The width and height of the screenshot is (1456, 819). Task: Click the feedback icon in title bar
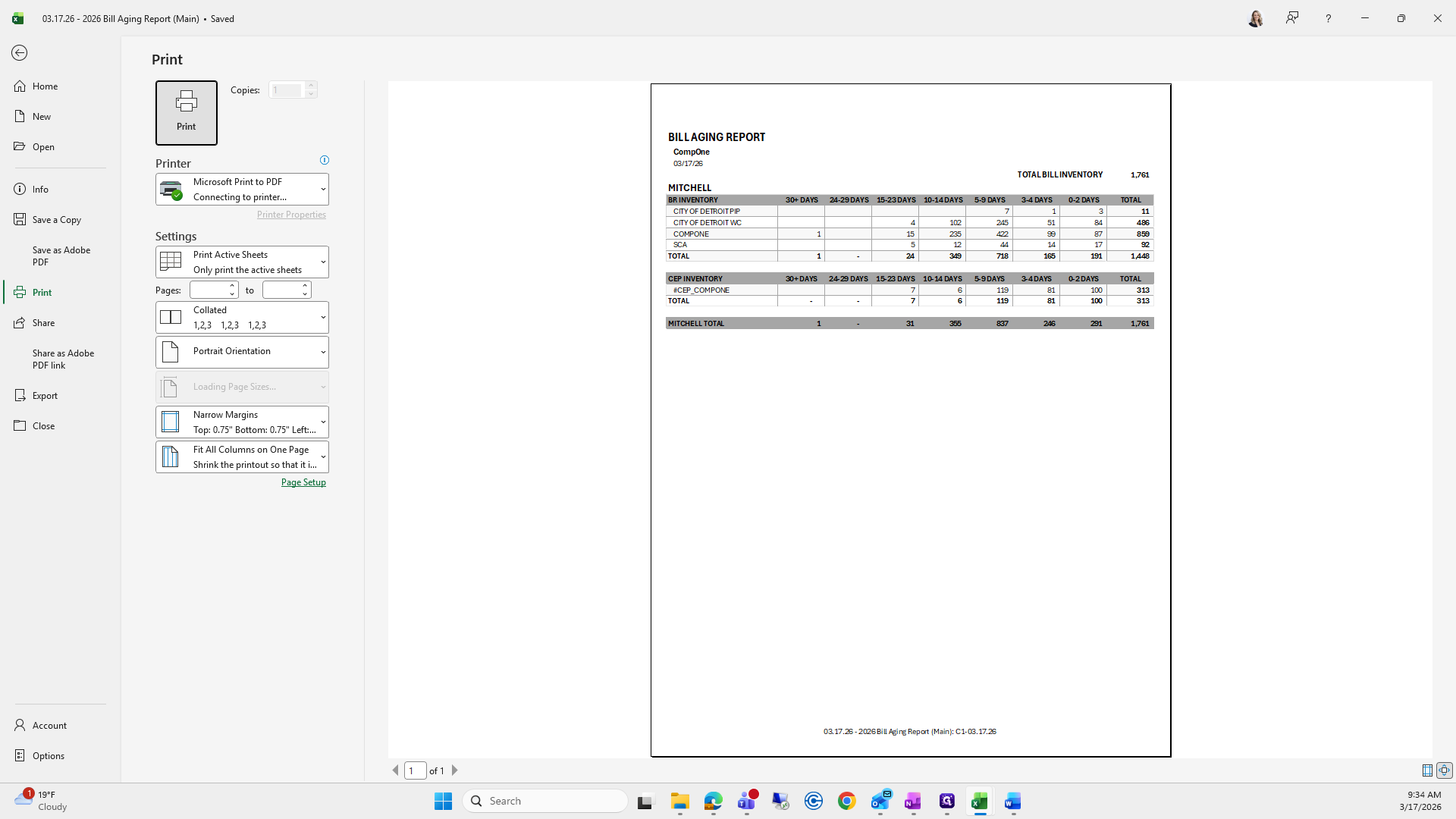pos(1292,18)
